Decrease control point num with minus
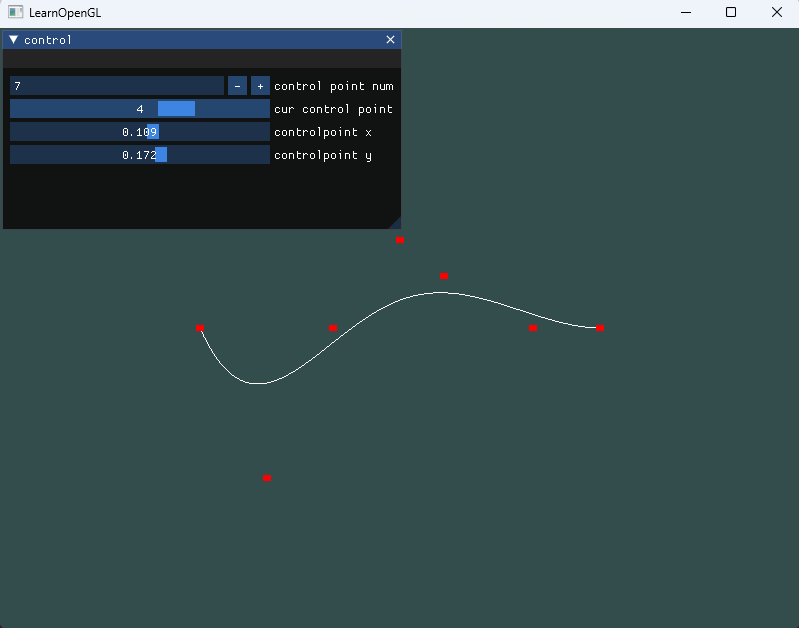This screenshot has height=628, width=799. [x=237, y=86]
